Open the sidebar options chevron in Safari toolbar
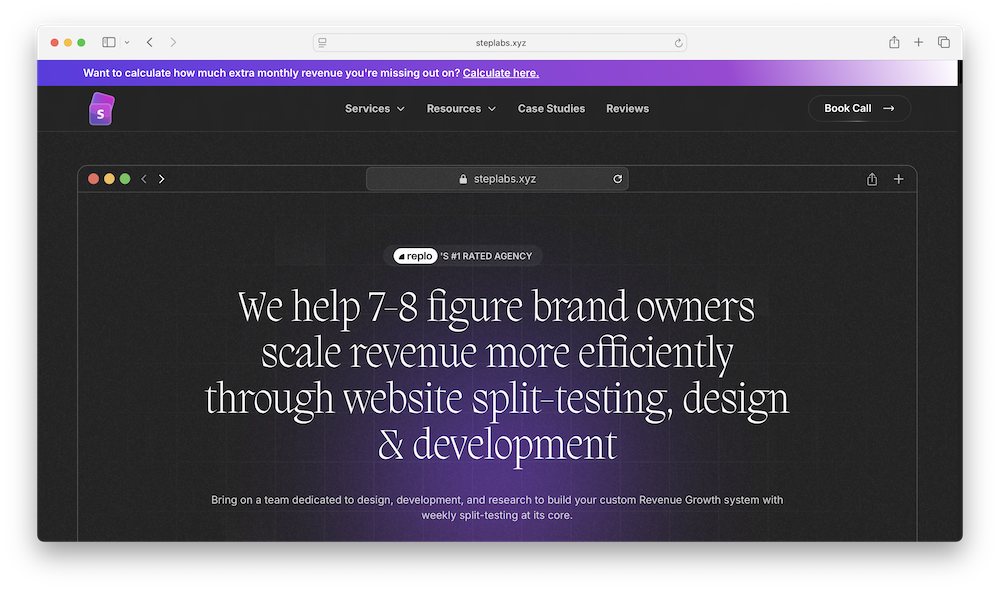The image size is (1000, 591). pyautogui.click(x=127, y=43)
